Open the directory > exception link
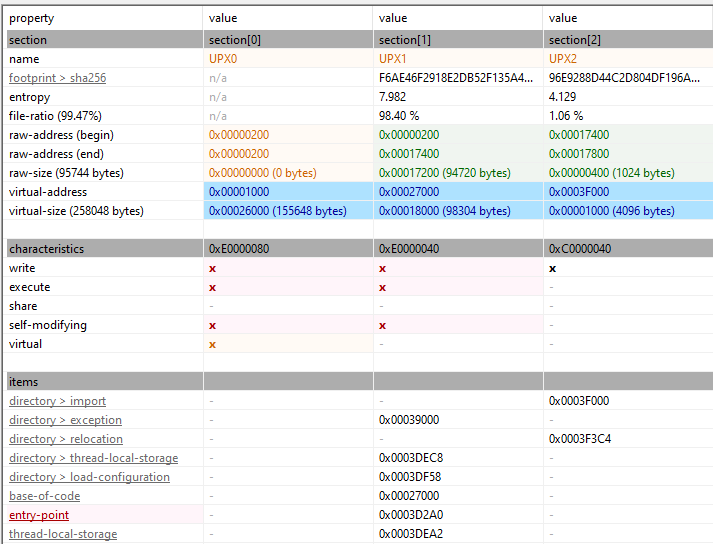This screenshot has height=544, width=713. tap(65, 420)
